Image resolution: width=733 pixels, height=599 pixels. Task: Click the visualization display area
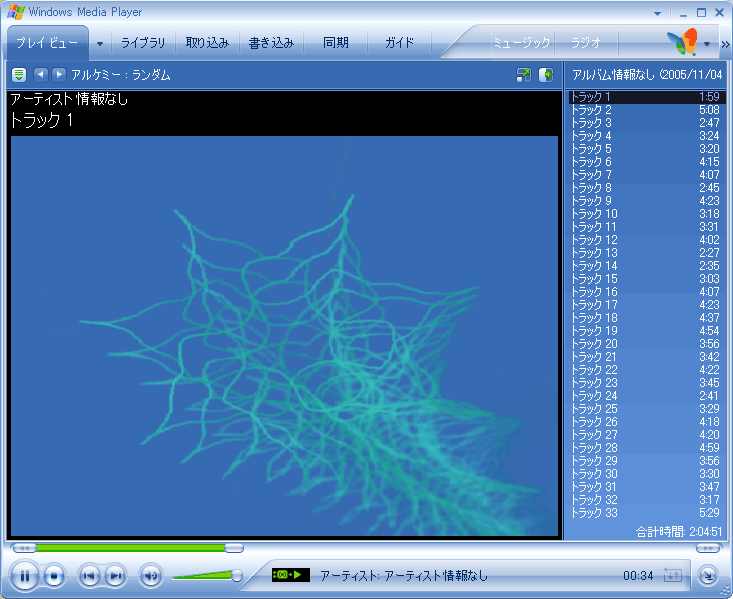point(284,336)
